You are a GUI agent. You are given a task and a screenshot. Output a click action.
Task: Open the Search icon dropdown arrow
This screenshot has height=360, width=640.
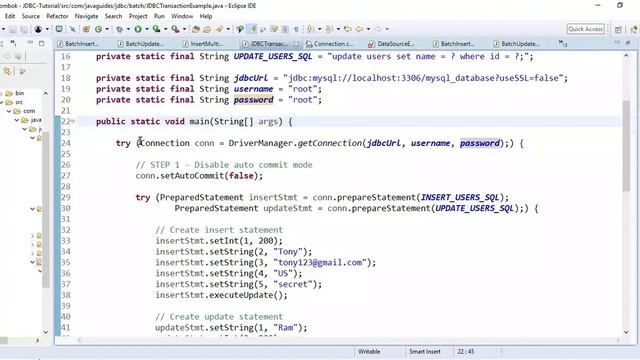(228, 29)
